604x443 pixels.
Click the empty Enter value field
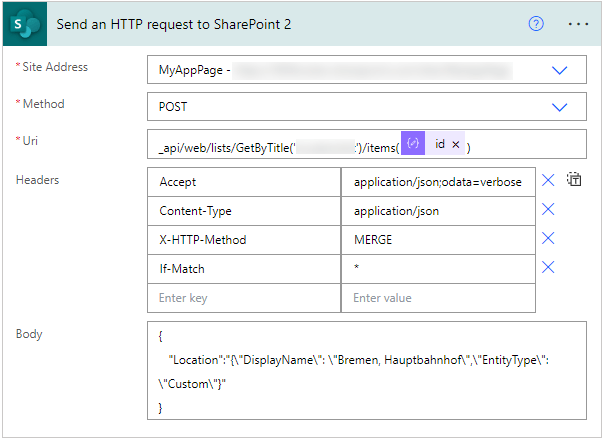438,298
